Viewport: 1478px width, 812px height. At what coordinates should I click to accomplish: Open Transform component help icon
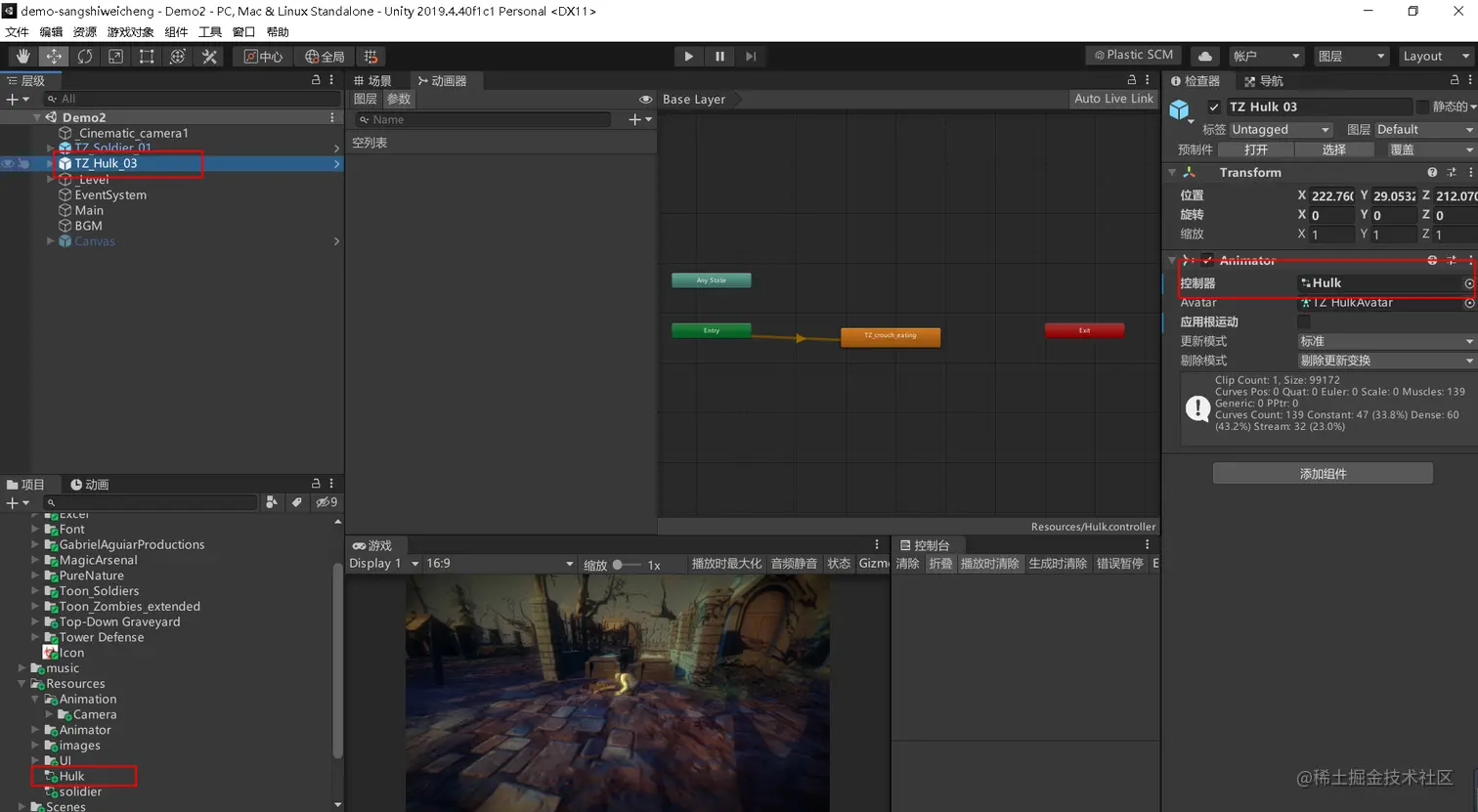coord(1432,172)
